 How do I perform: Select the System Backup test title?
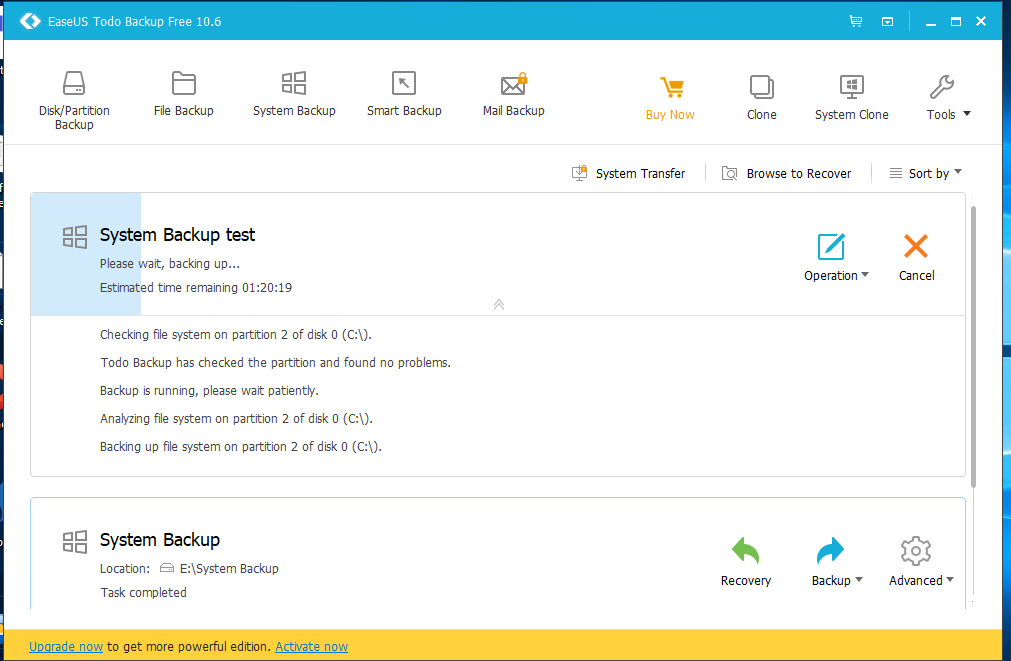[177, 235]
